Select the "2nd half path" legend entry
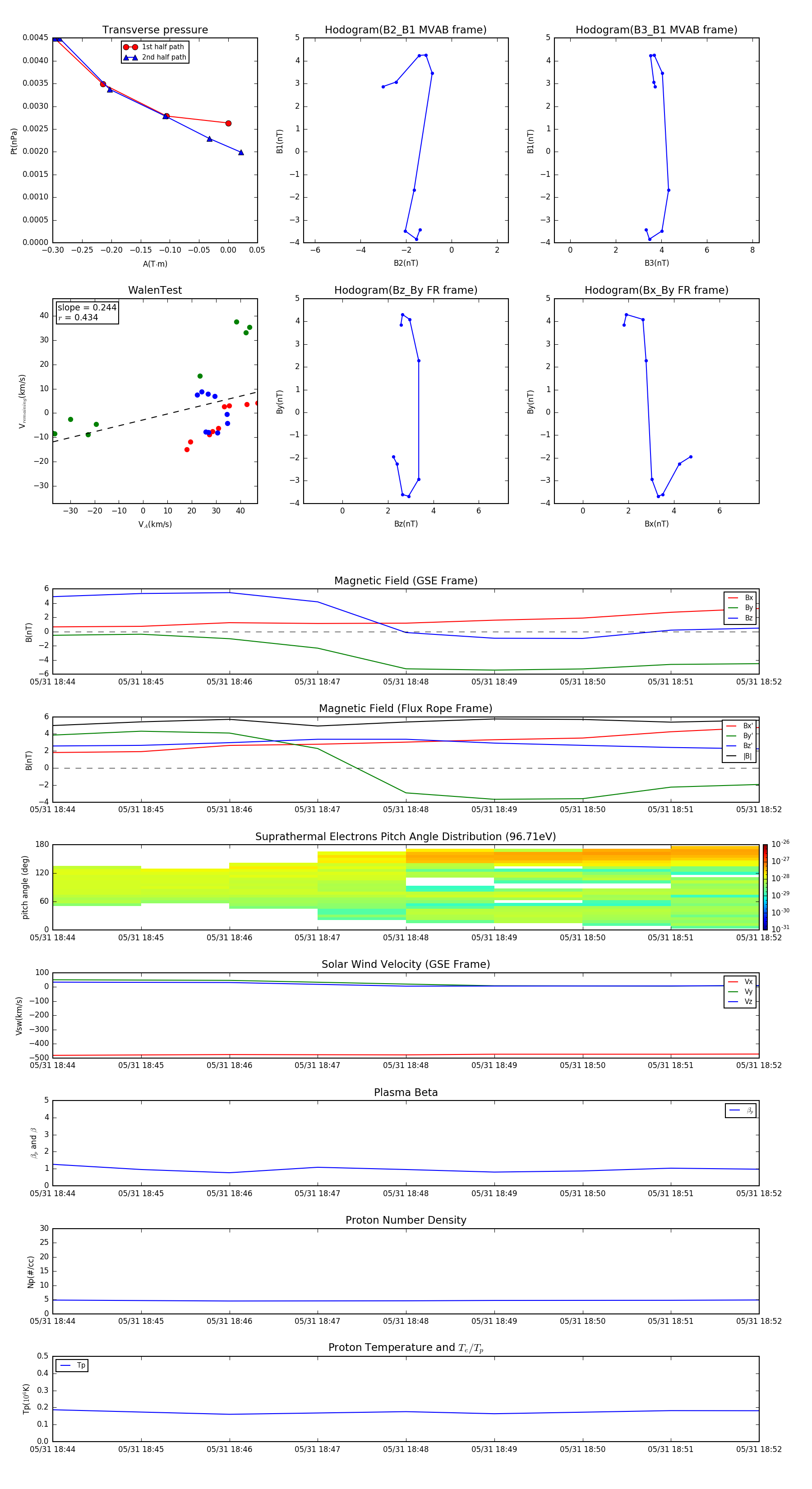The height and width of the screenshot is (1489, 812). [x=155, y=57]
